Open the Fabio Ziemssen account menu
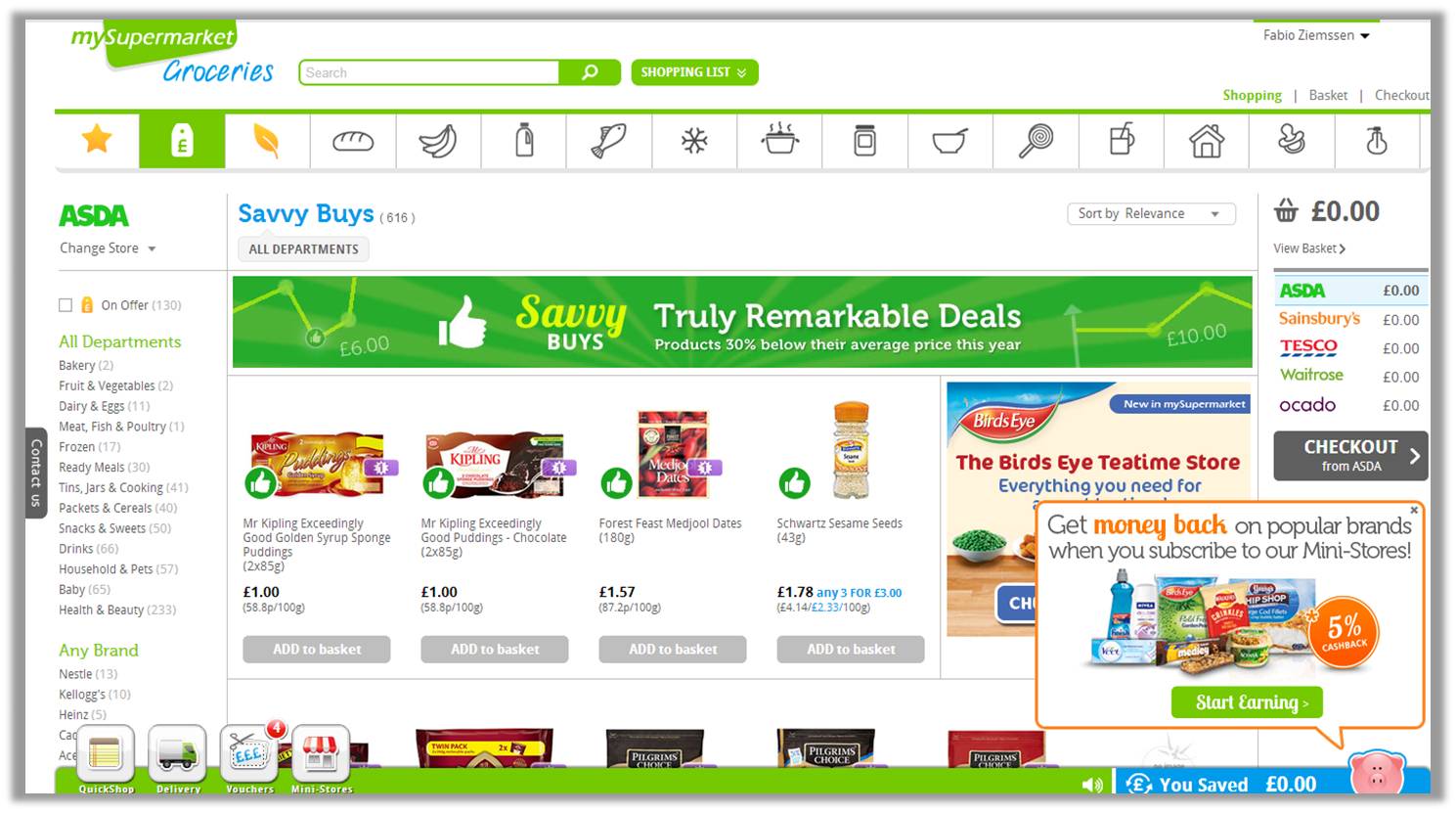Screen dimensions: 1456x813 pos(1316,35)
